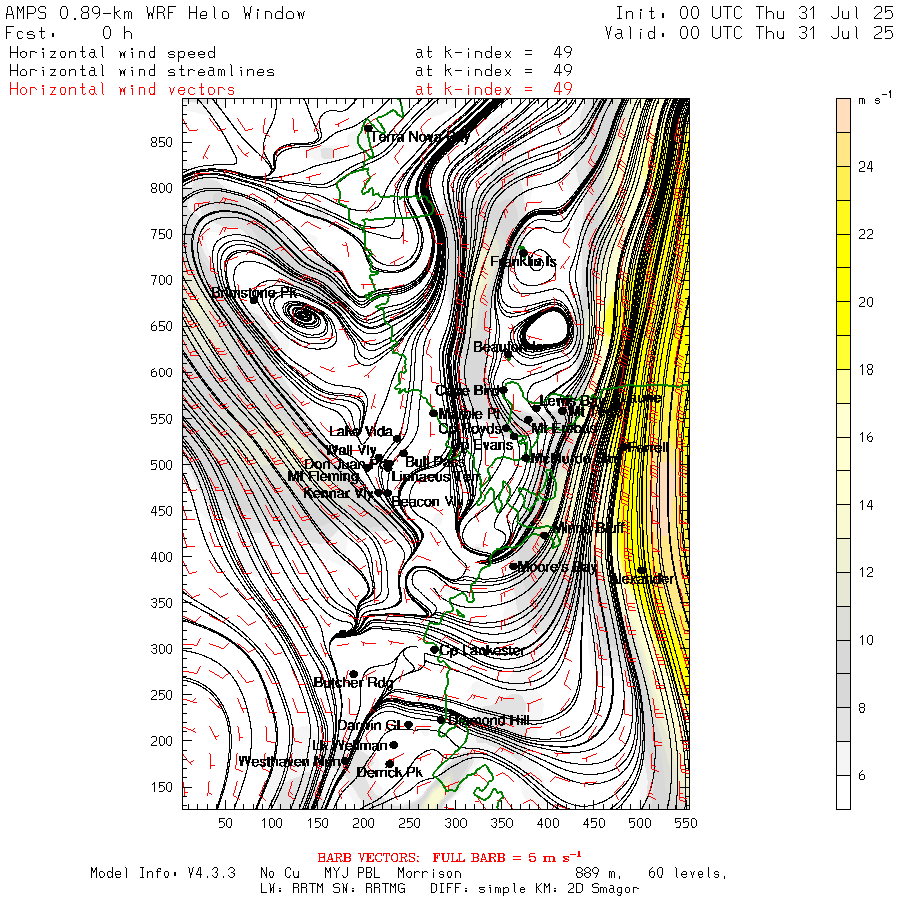Click the Wall Vly station label

tap(351, 449)
